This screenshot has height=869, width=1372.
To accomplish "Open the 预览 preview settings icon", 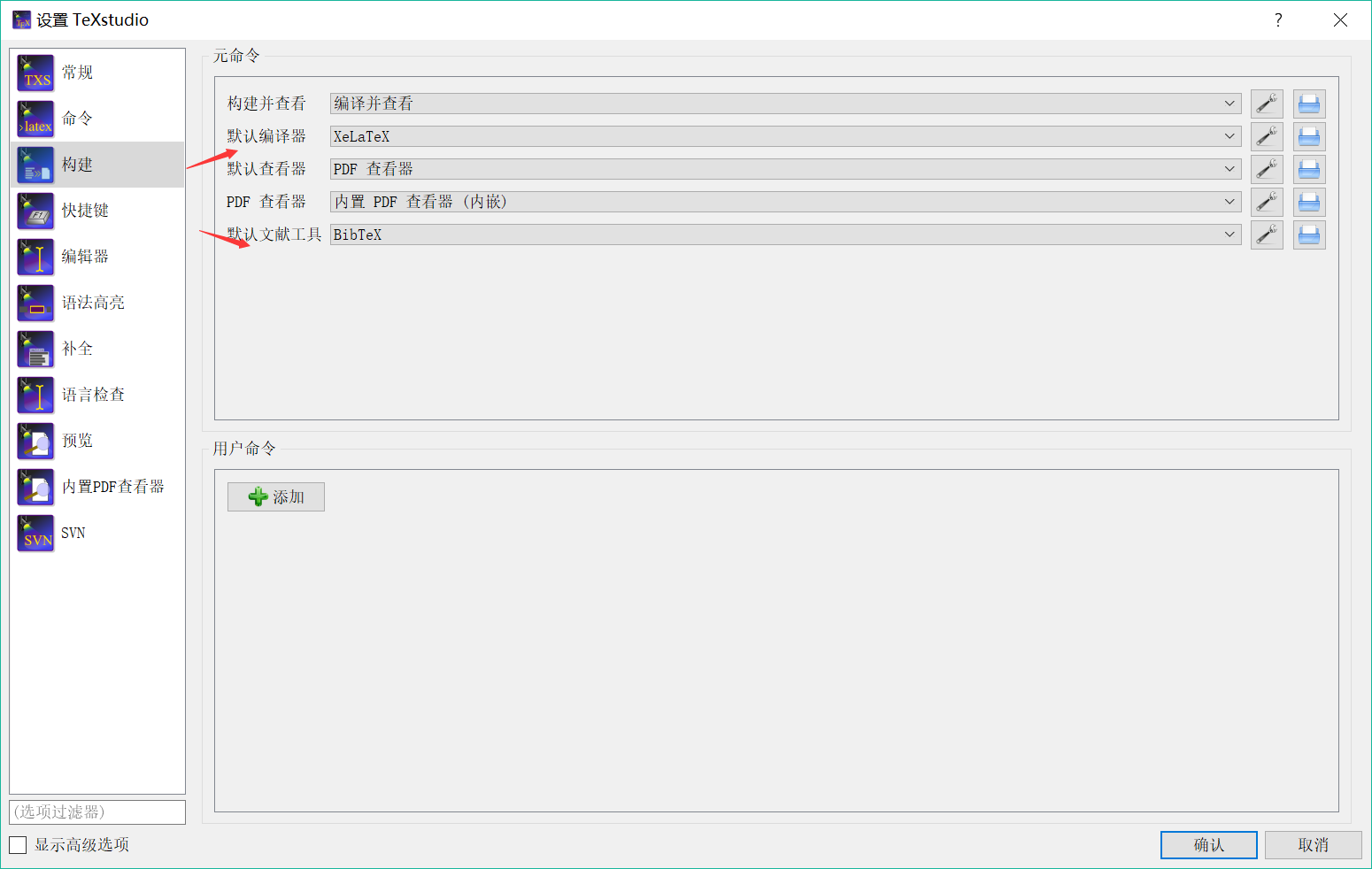I will tap(35, 441).
